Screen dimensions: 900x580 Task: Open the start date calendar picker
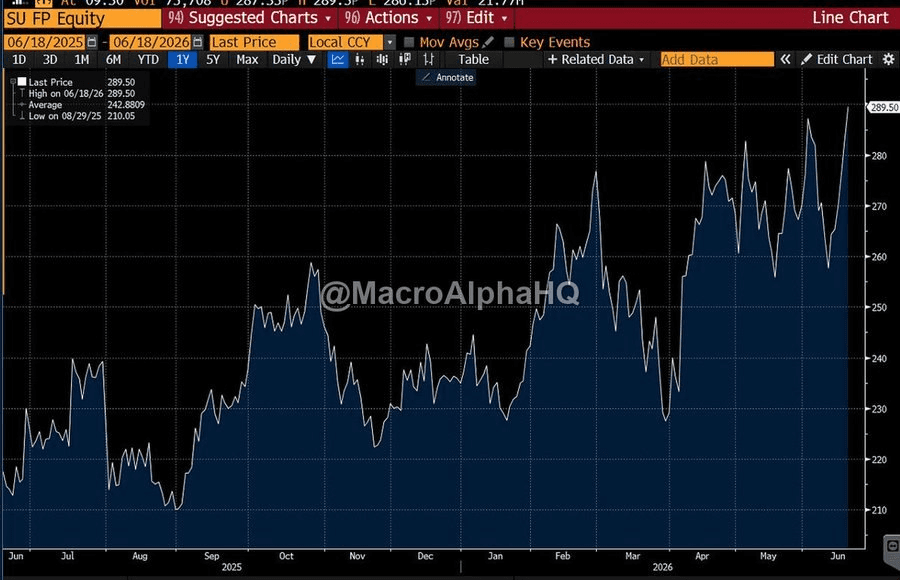(x=92, y=42)
